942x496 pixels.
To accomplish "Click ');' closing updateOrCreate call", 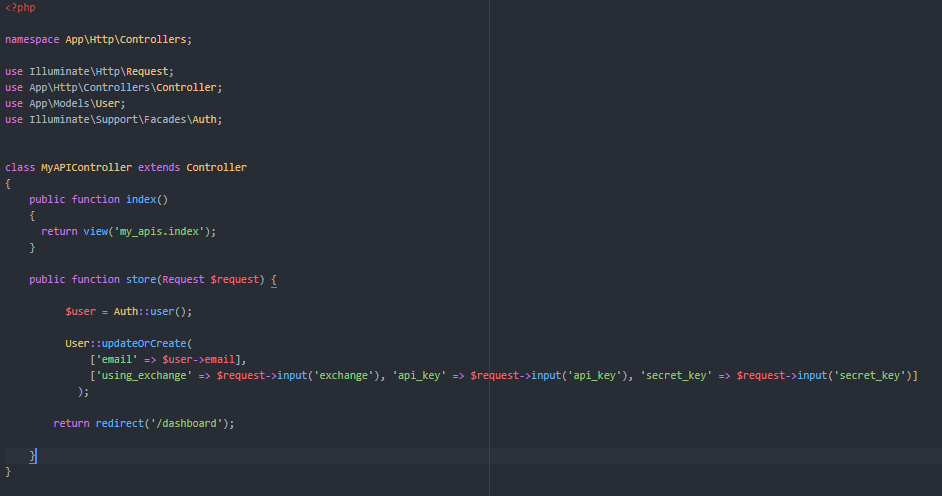I will pyautogui.click(x=84, y=392).
